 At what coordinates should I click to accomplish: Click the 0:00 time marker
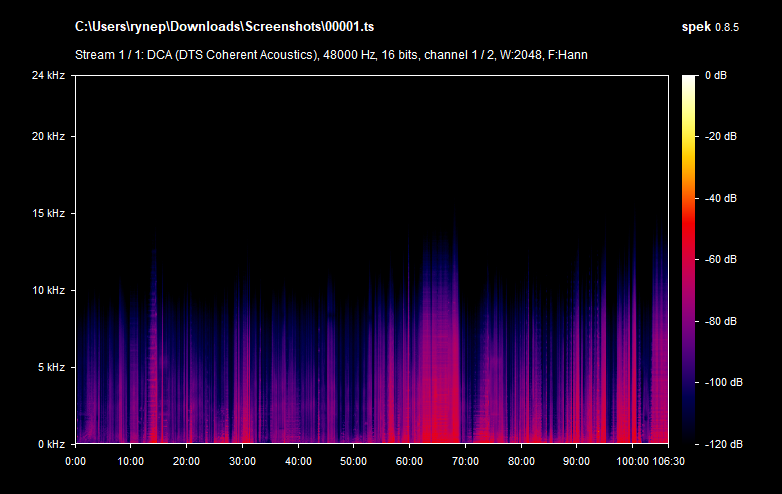(x=76, y=462)
